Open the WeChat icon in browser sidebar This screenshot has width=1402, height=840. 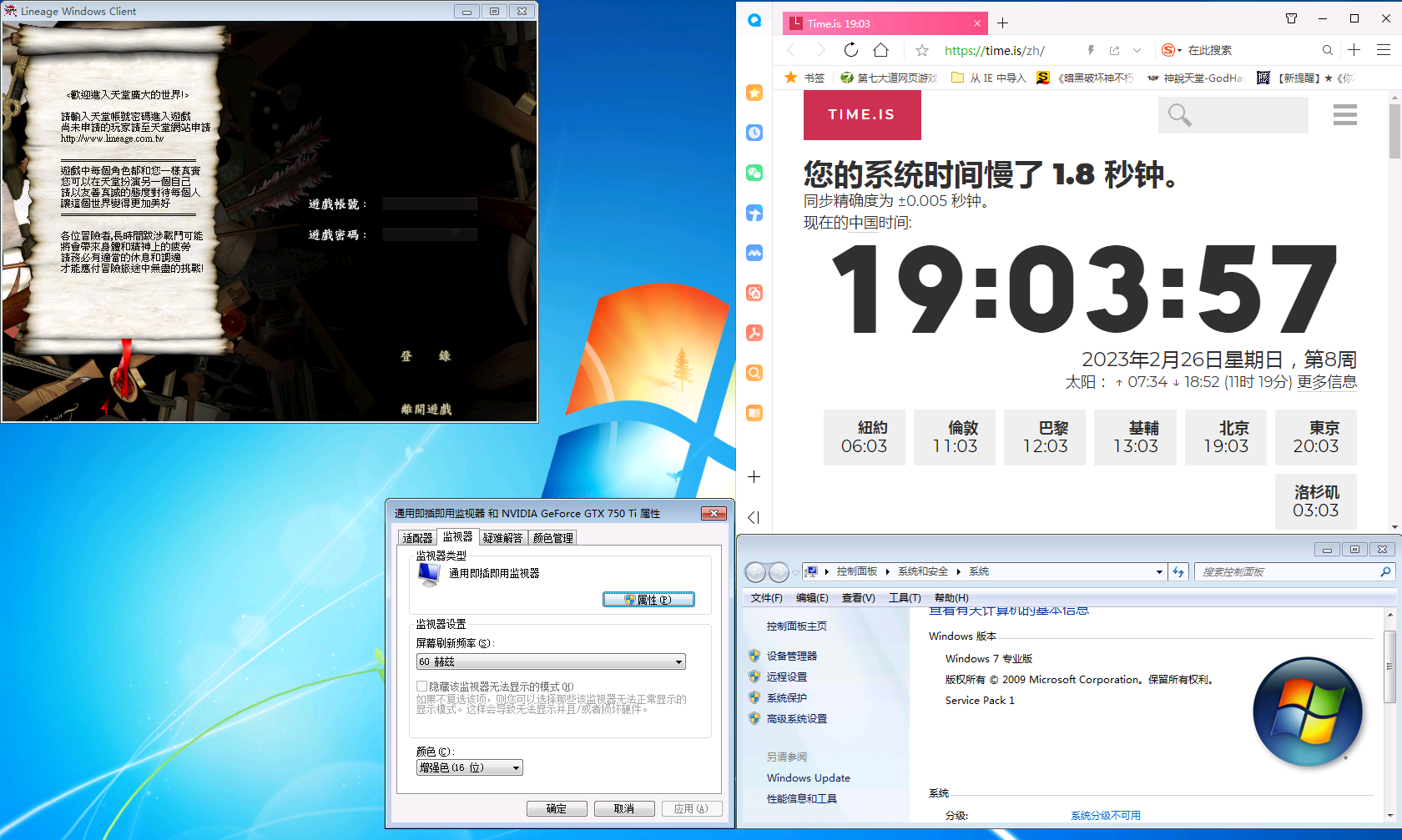point(754,173)
